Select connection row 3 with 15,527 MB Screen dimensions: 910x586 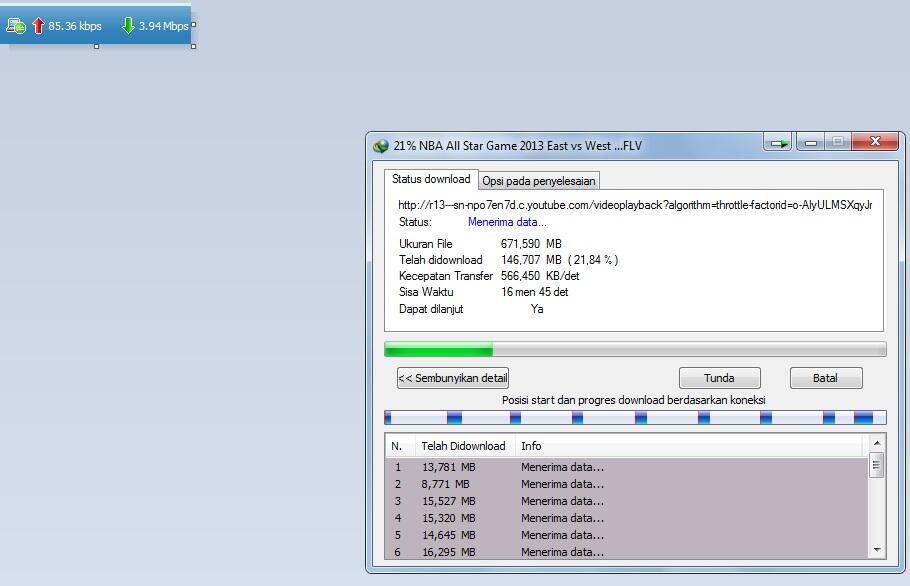pos(627,501)
